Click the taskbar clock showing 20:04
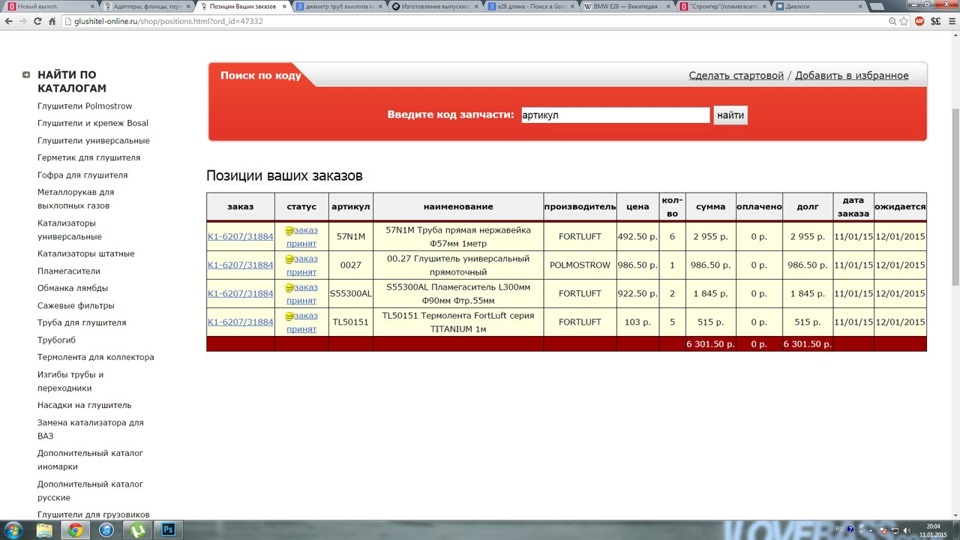This screenshot has width=960, height=540. tap(933, 530)
